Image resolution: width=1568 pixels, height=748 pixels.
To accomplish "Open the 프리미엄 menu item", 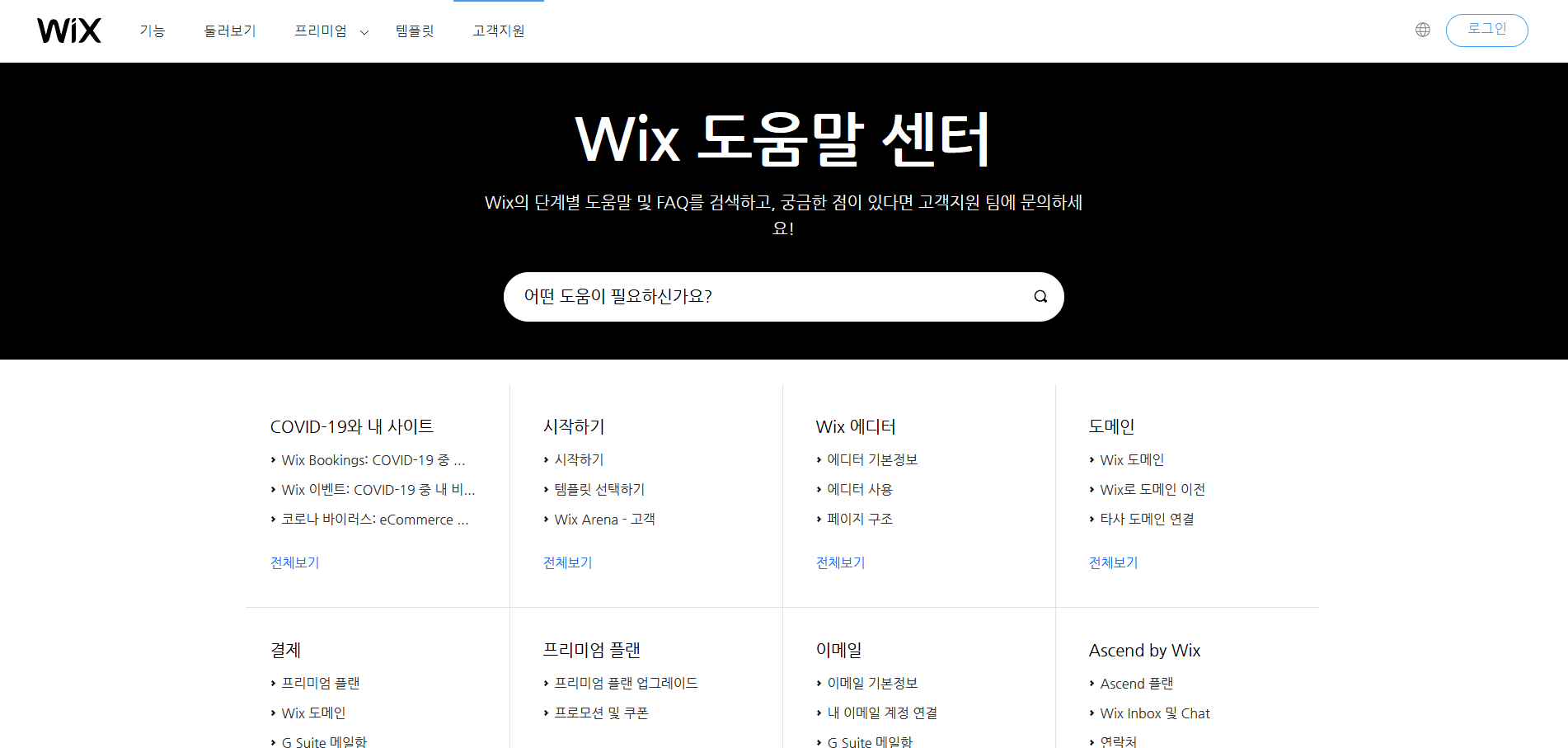I will click(x=321, y=31).
